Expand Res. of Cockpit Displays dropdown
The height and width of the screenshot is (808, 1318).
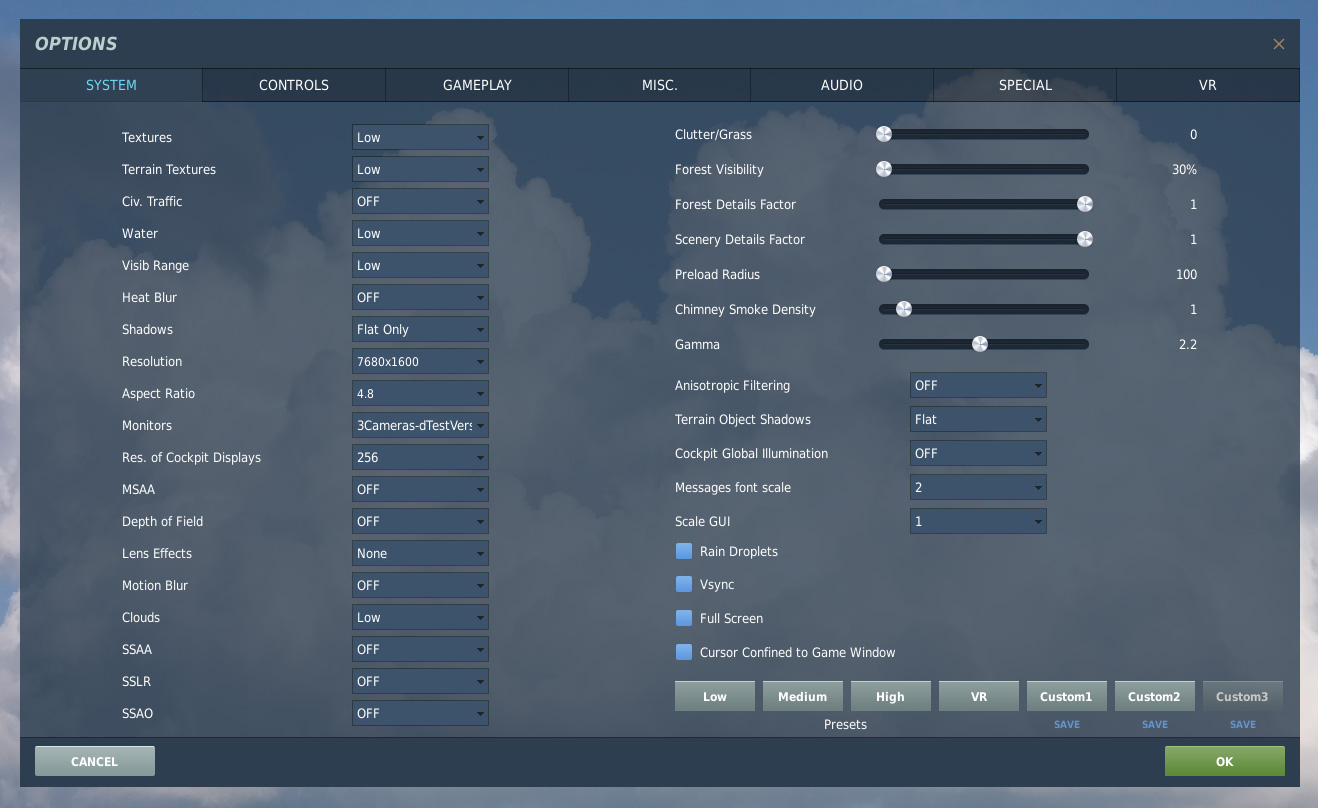click(420, 457)
